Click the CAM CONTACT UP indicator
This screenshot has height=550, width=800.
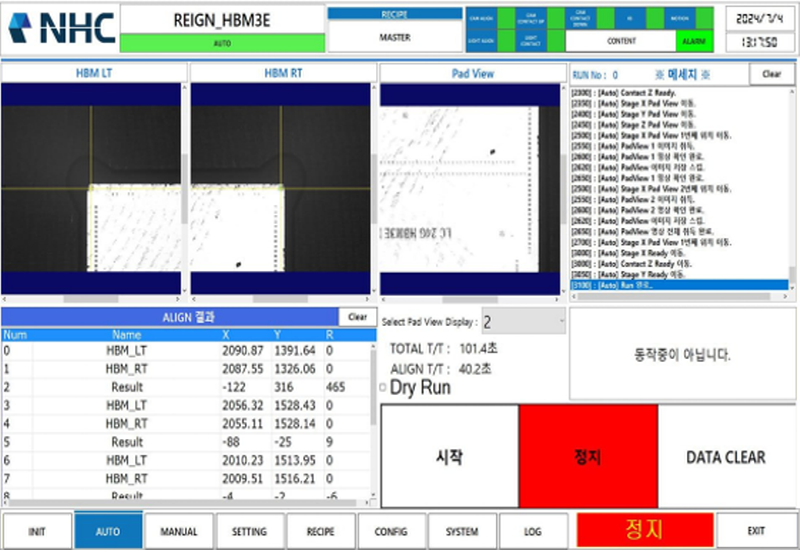click(532, 19)
